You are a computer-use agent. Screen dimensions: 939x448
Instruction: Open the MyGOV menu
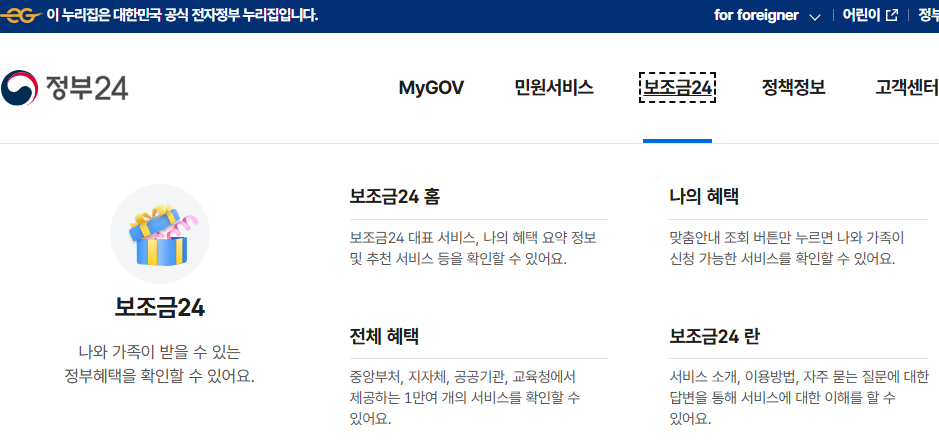tap(431, 88)
